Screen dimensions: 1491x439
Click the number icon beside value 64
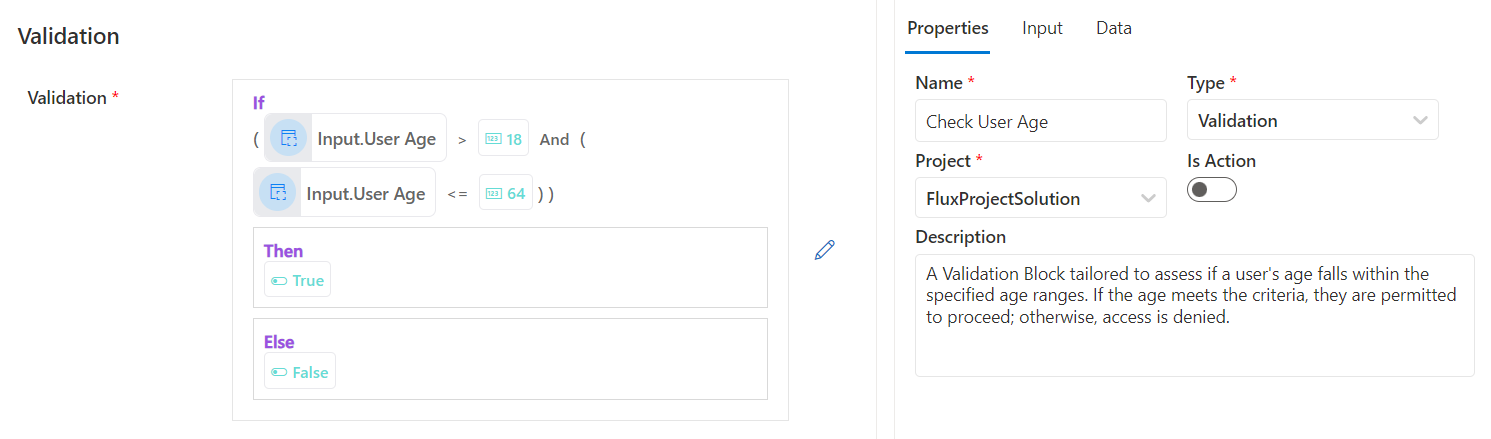coord(493,193)
